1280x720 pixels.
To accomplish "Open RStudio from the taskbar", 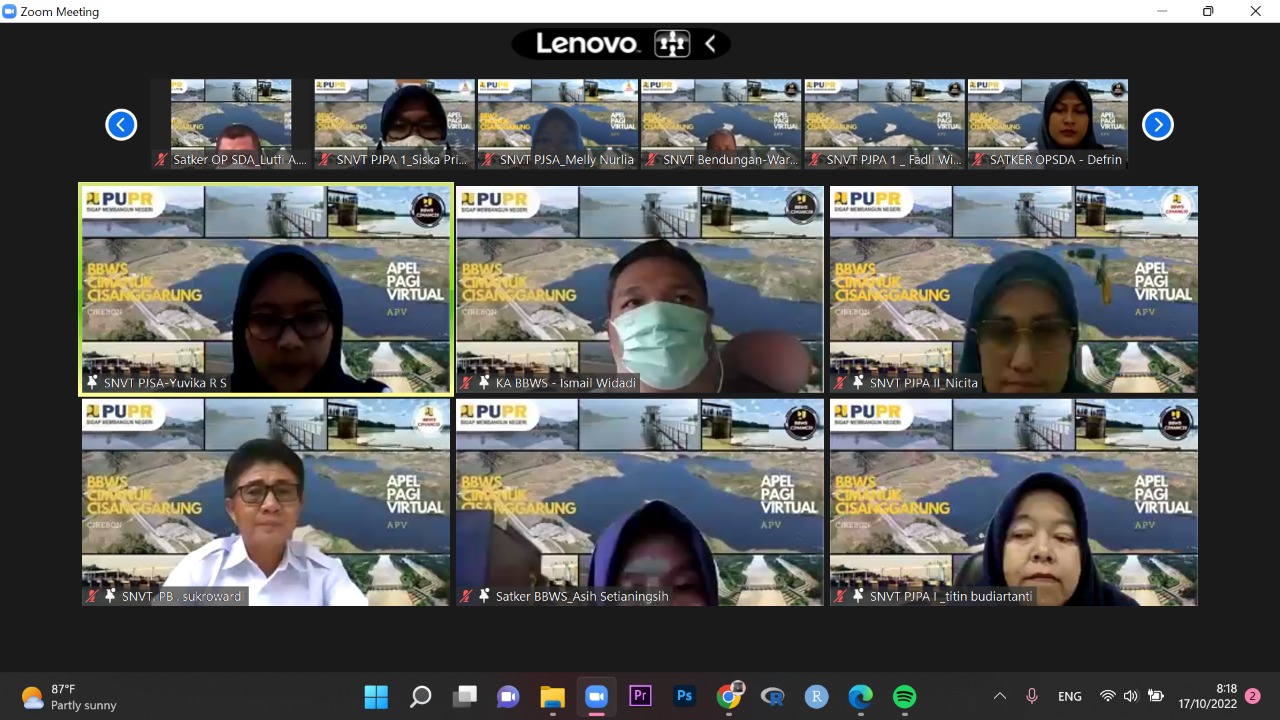I will pos(817,696).
